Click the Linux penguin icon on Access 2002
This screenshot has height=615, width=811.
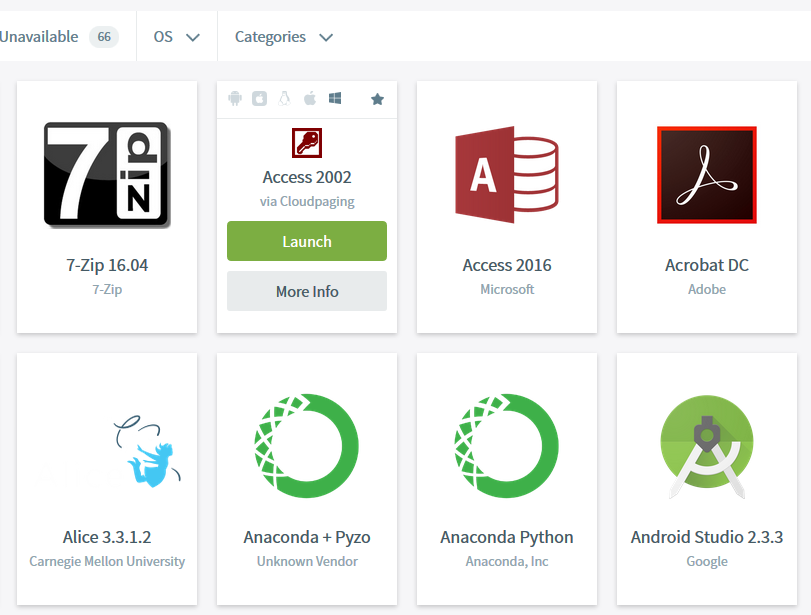pos(285,99)
